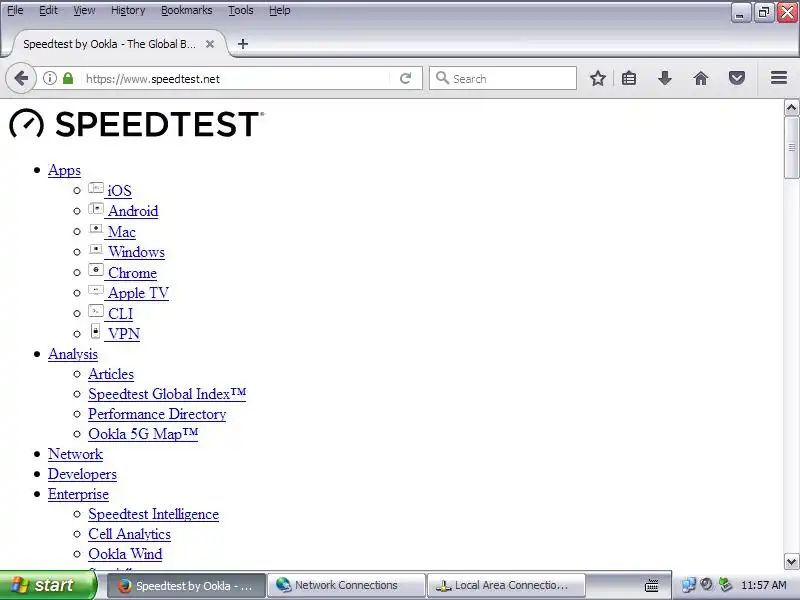Click the iOS app icon image
Viewport: 800px width, 600px height.
click(x=96, y=188)
